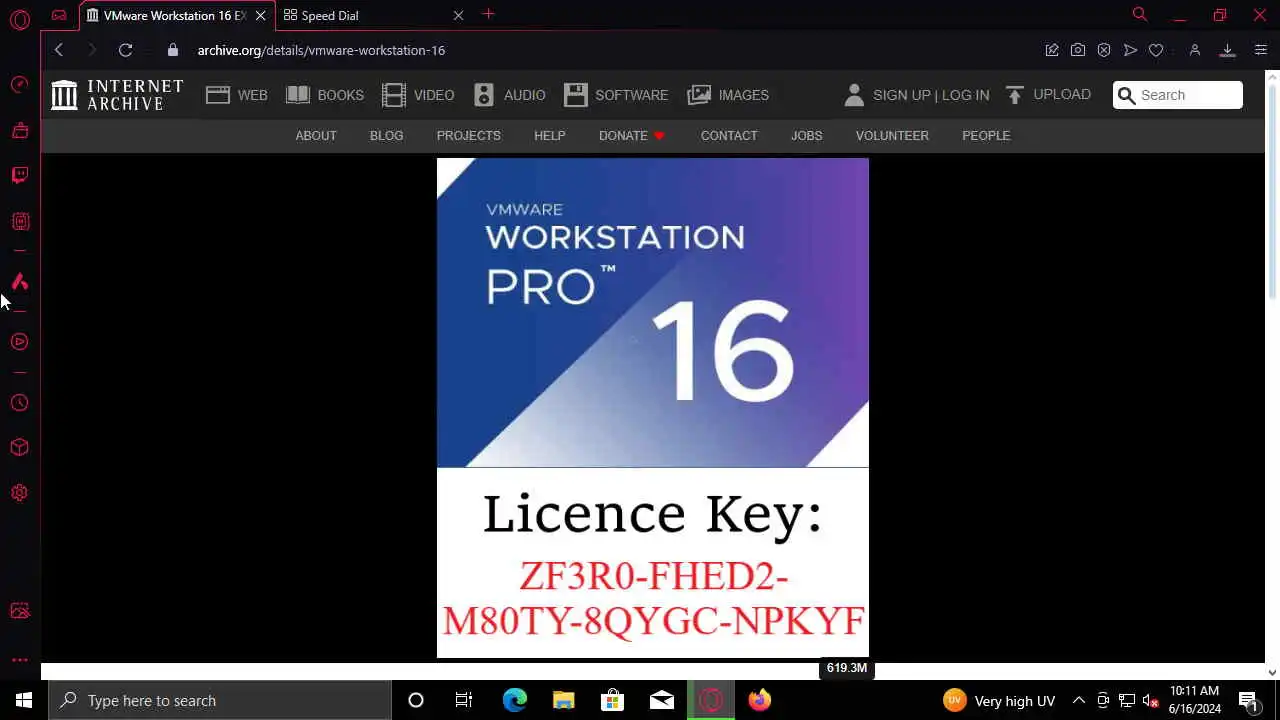Bookmark page with heart icon
This screenshot has height=720, width=1280.
coord(1156,50)
